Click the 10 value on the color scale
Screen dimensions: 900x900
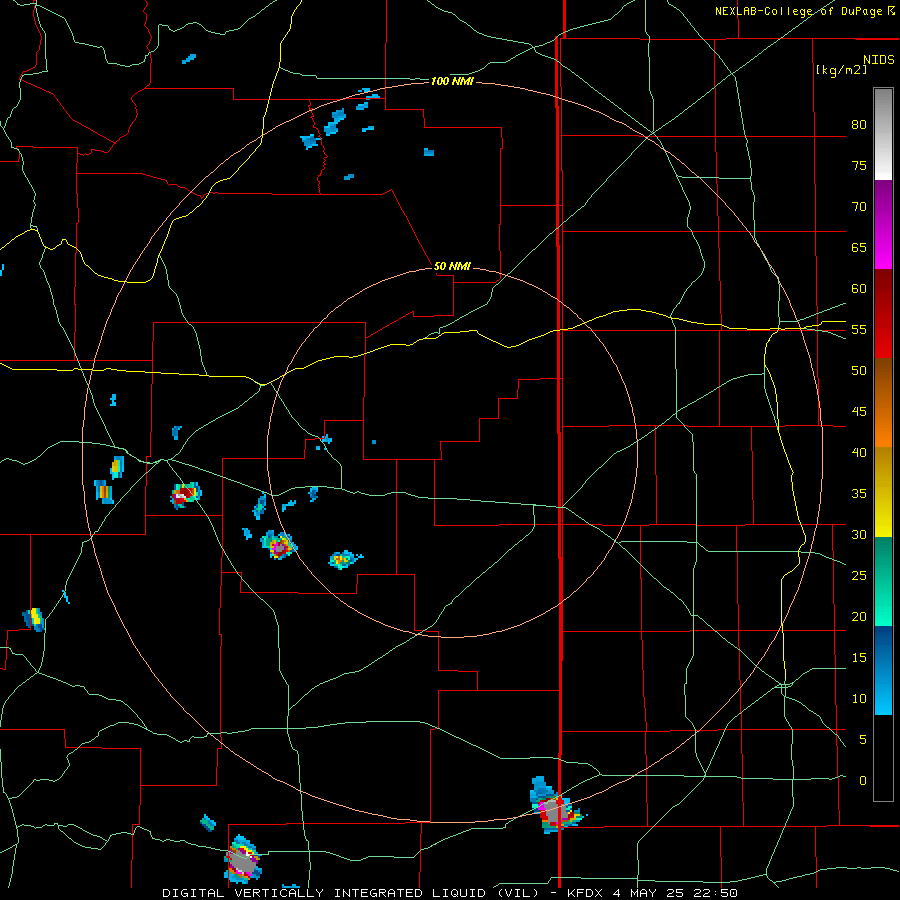(859, 699)
